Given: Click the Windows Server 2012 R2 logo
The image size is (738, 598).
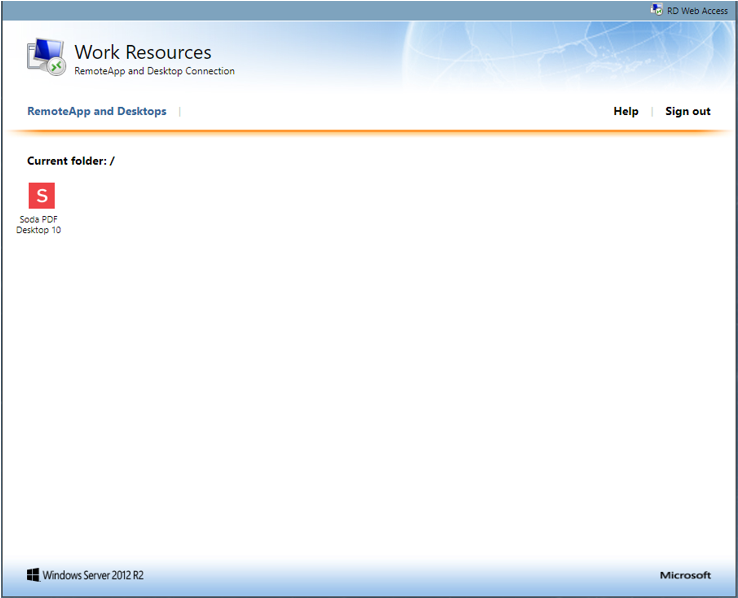Looking at the screenshot, I should (x=85, y=575).
